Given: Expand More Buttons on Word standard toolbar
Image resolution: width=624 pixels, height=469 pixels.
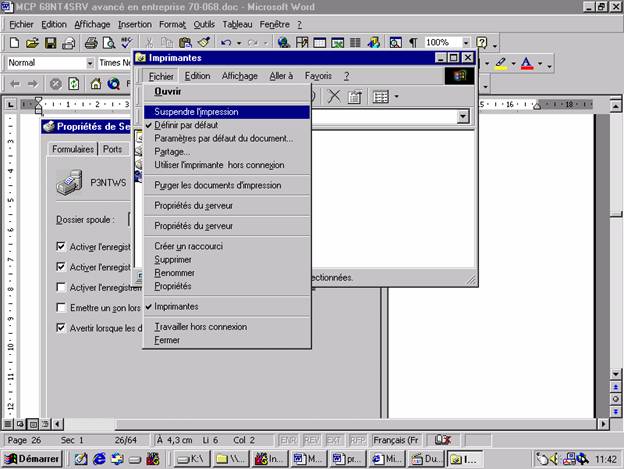Looking at the screenshot, I should click(x=495, y=45).
